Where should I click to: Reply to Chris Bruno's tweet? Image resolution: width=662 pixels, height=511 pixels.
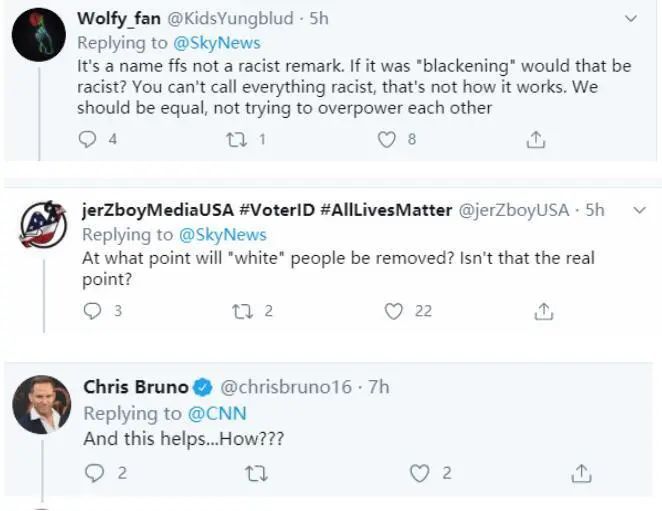pyautogui.click(x=95, y=472)
